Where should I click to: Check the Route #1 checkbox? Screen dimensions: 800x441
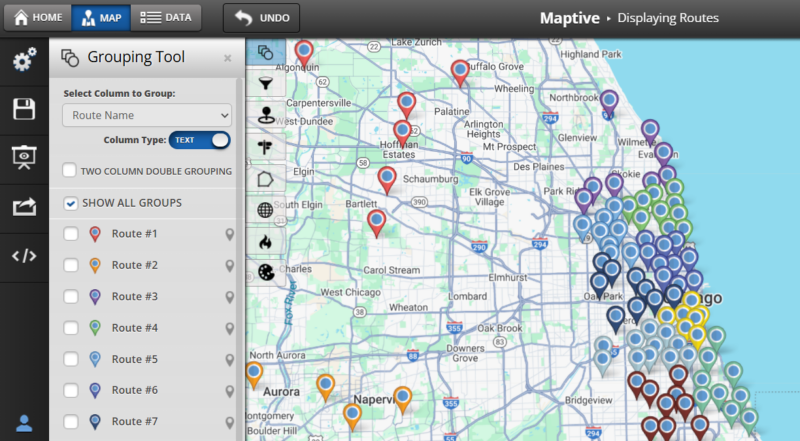[x=70, y=234]
